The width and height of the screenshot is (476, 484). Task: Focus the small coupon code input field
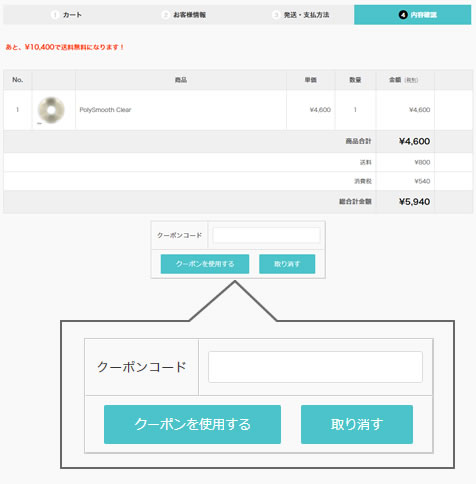click(x=266, y=235)
